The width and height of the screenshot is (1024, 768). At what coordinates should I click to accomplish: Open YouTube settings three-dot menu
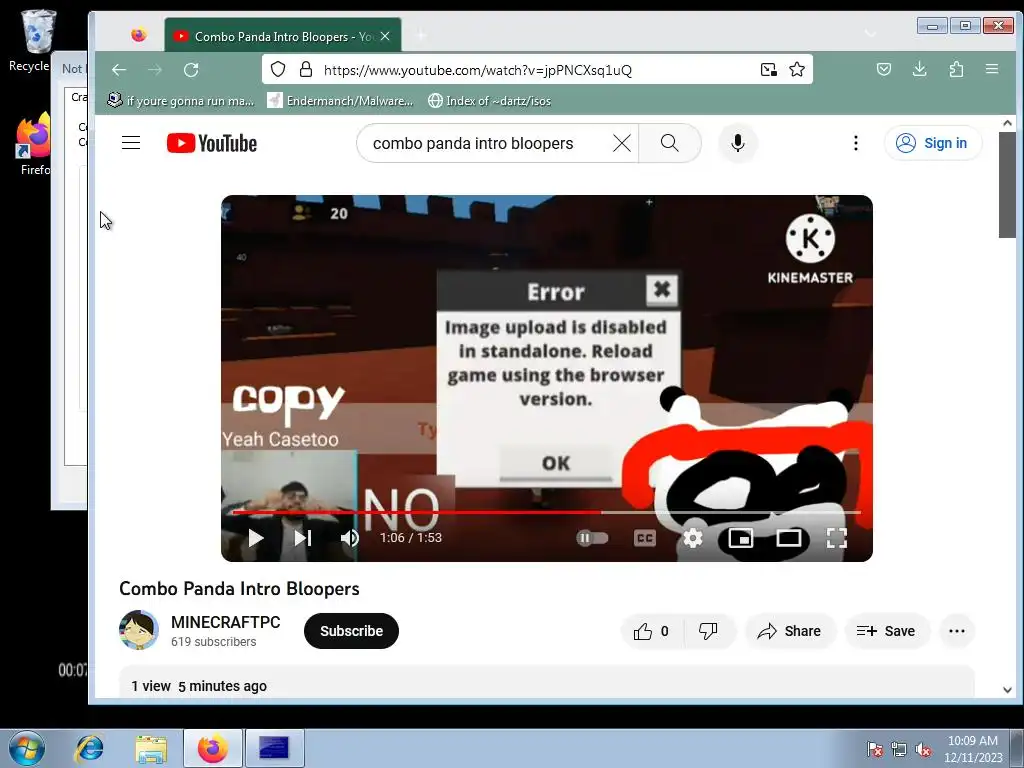pyautogui.click(x=856, y=143)
